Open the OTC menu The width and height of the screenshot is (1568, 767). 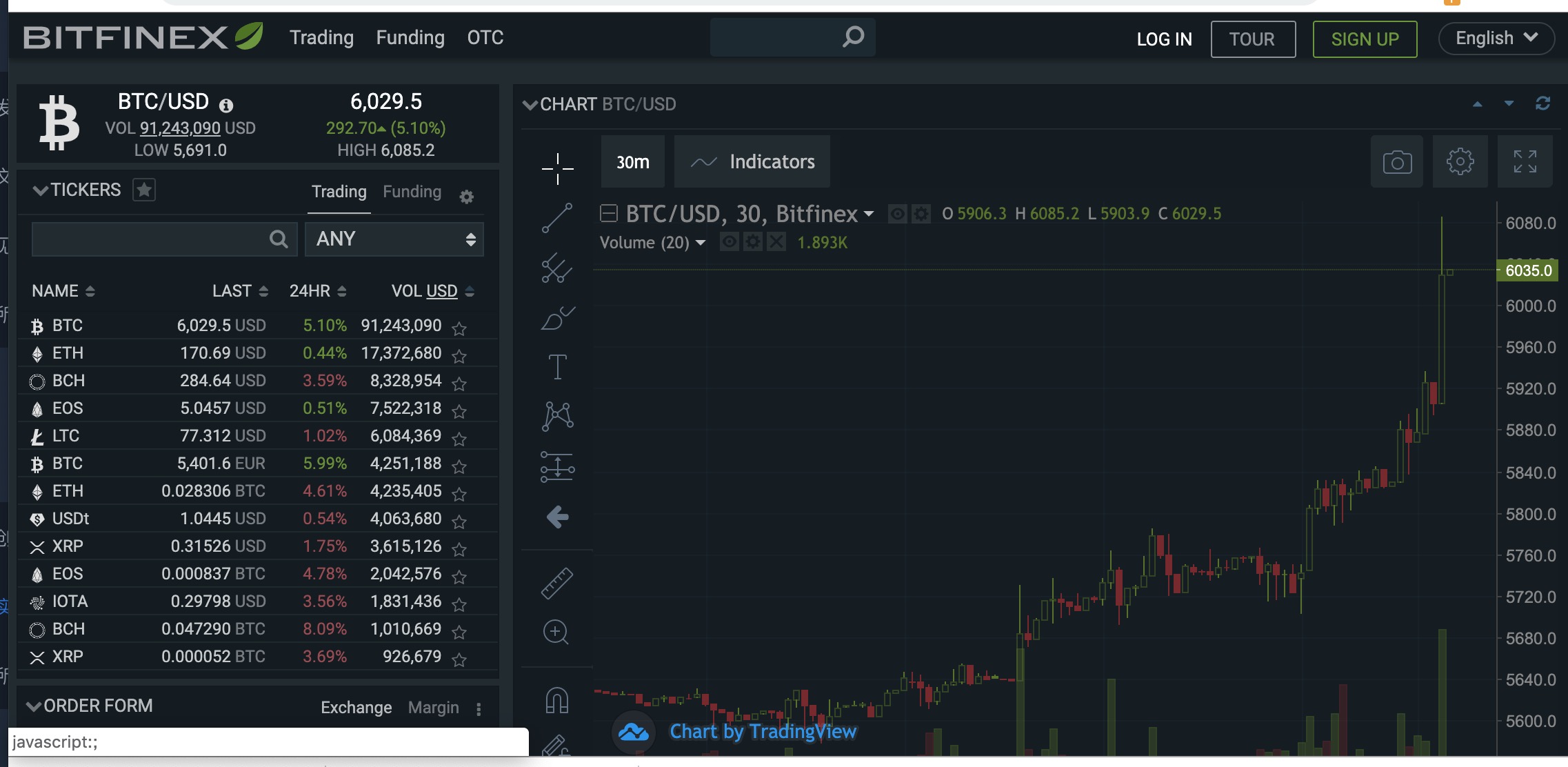pyautogui.click(x=485, y=37)
